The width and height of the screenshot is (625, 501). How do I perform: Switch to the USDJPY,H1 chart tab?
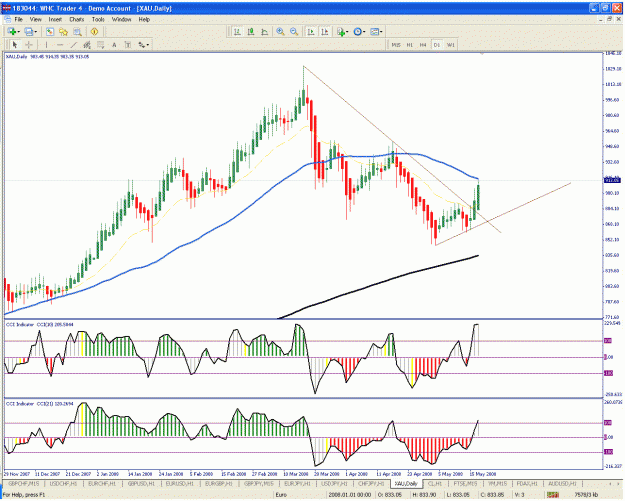tap(334, 483)
